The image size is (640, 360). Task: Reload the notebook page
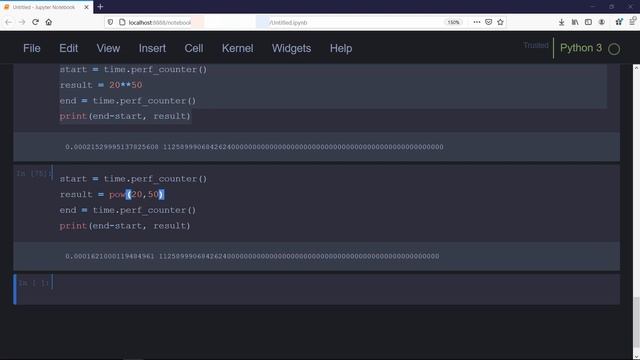[36, 22]
